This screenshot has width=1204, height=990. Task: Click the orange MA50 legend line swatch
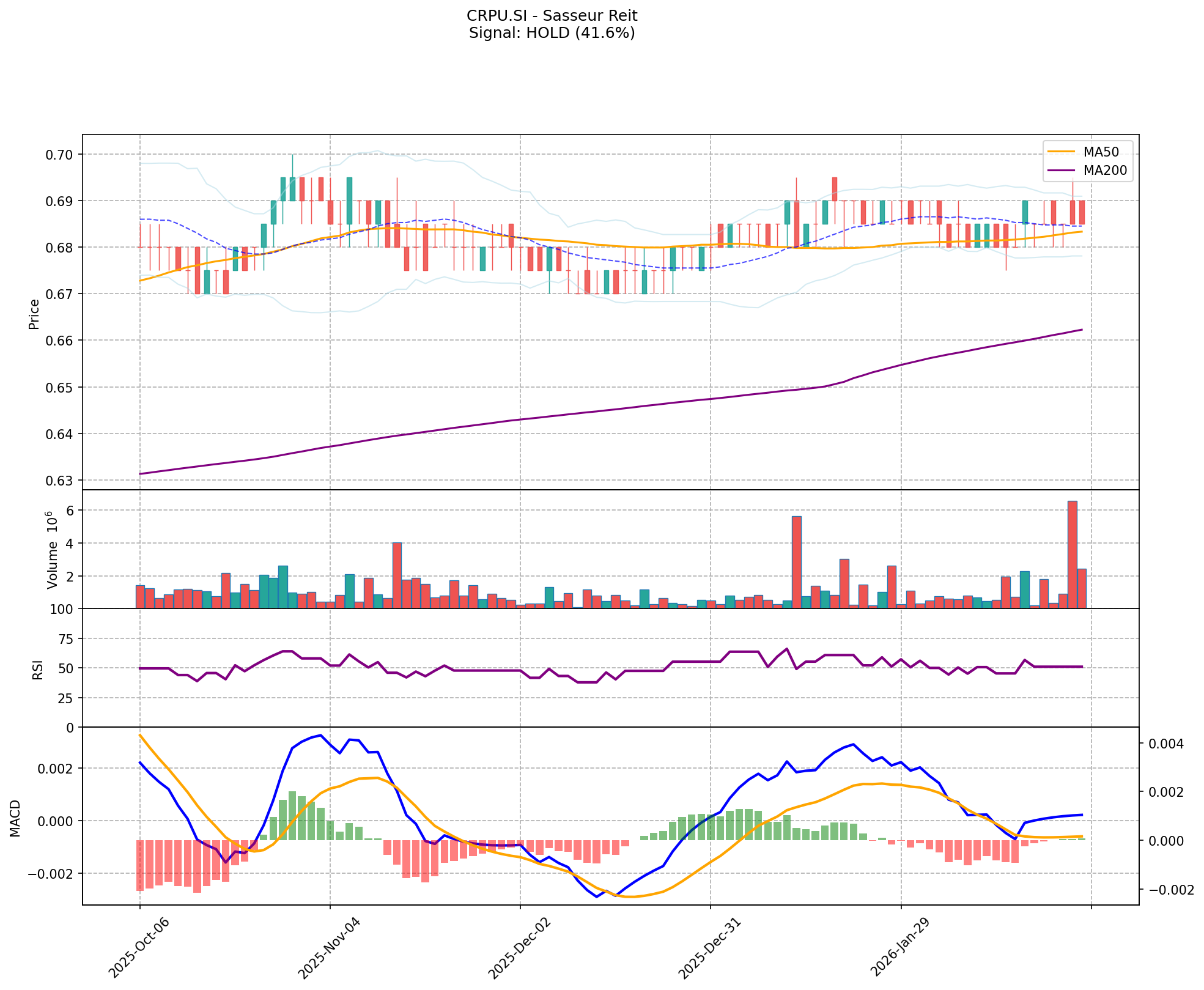point(1060,152)
